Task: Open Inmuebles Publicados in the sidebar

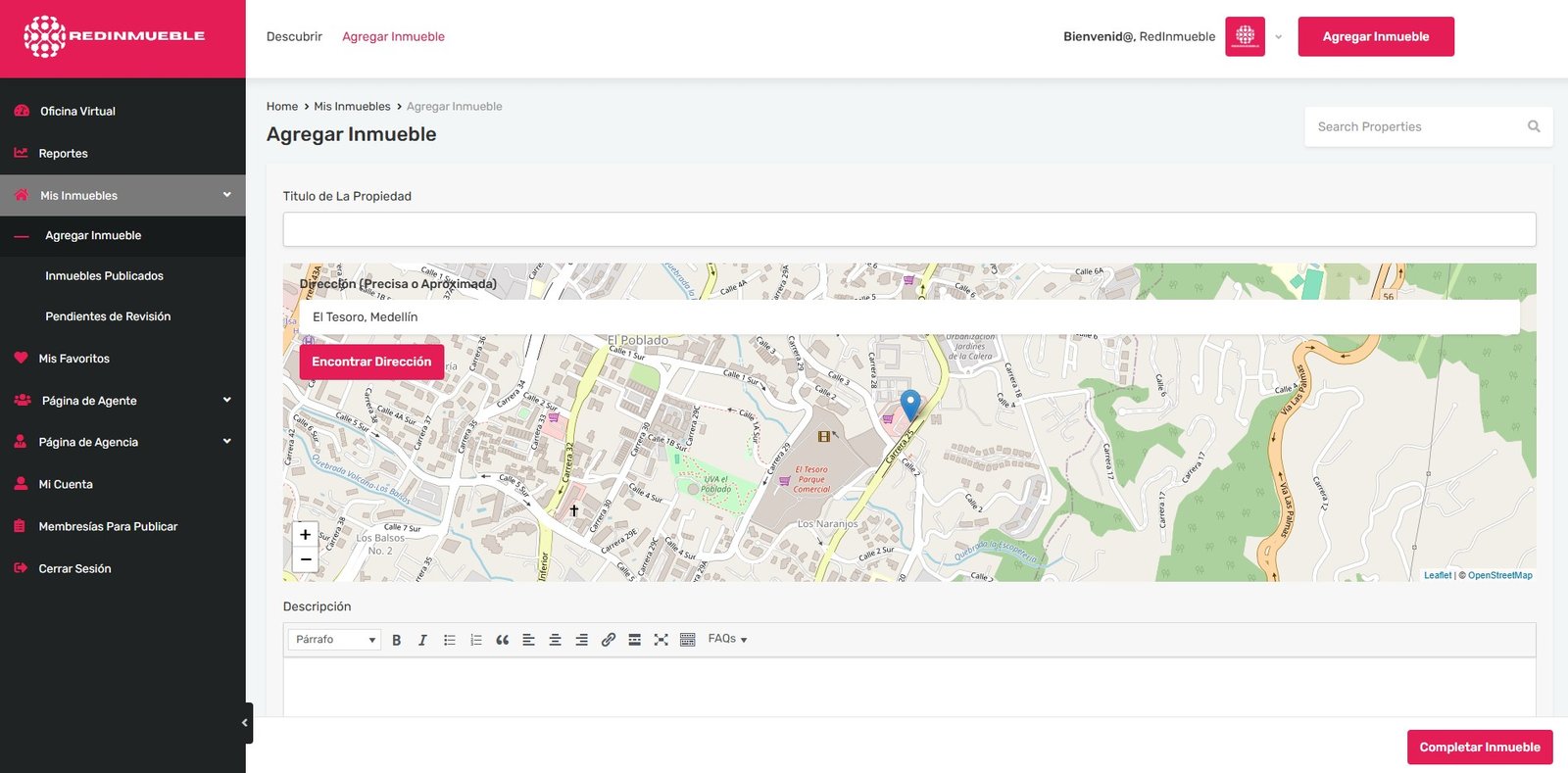Action: pyautogui.click(x=104, y=276)
